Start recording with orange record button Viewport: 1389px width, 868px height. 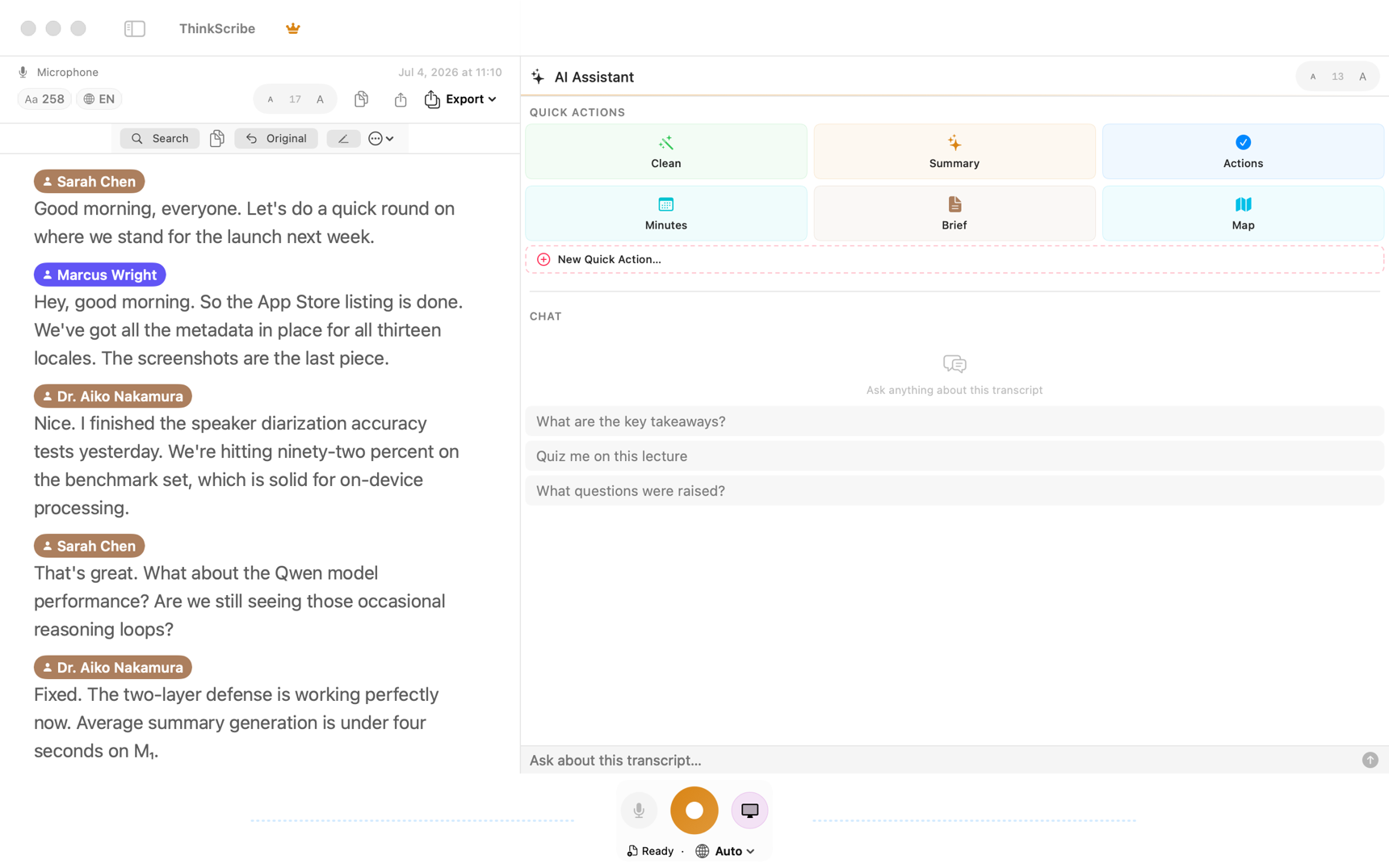(694, 811)
